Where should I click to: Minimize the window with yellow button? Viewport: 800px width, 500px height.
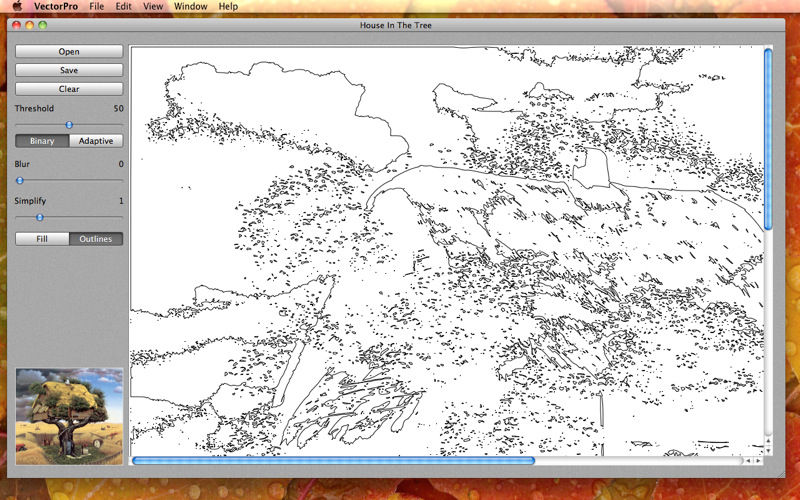30,25
